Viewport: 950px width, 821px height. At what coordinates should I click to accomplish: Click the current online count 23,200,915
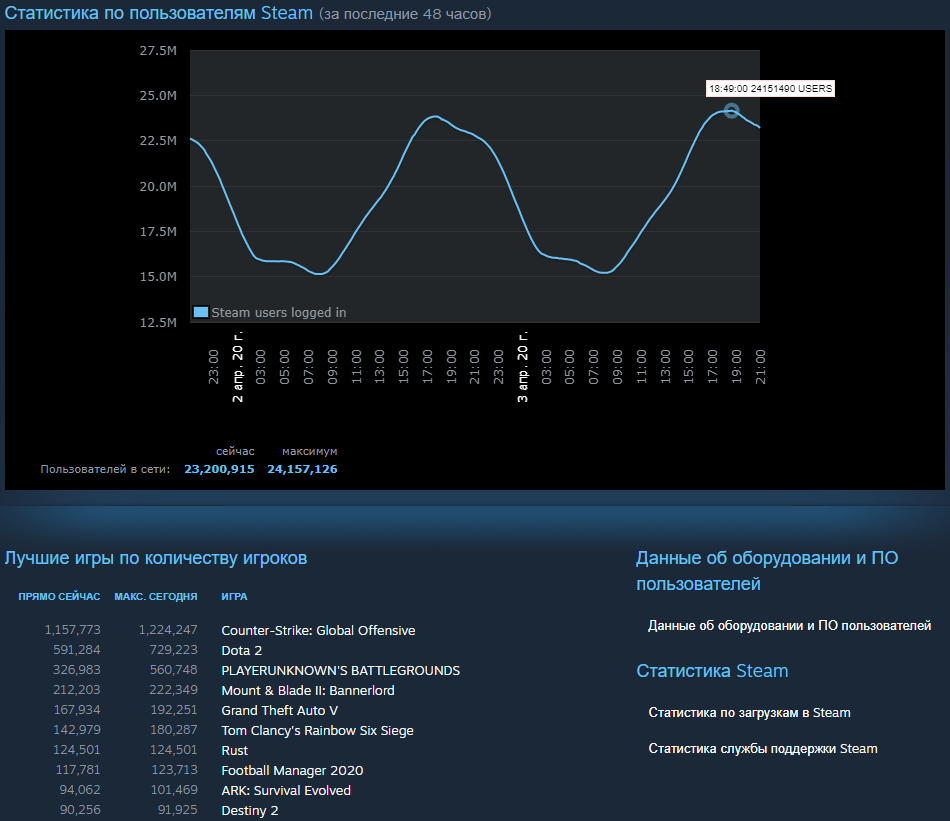(x=219, y=469)
